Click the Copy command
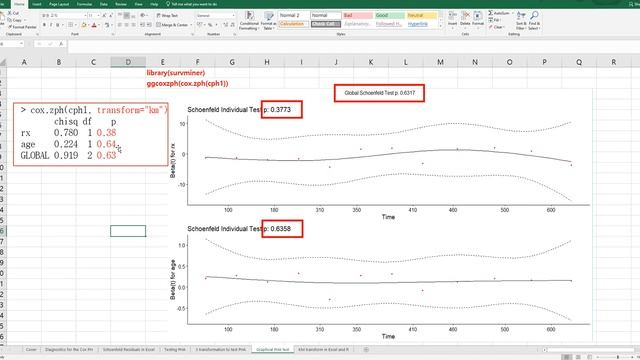The image size is (640, 360). pyautogui.click(x=15, y=20)
